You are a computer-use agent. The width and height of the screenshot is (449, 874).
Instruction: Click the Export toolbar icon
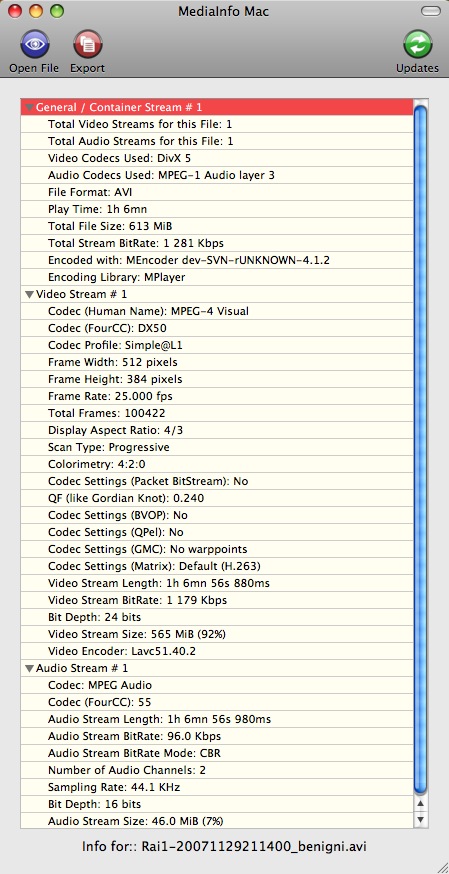[x=87, y=44]
